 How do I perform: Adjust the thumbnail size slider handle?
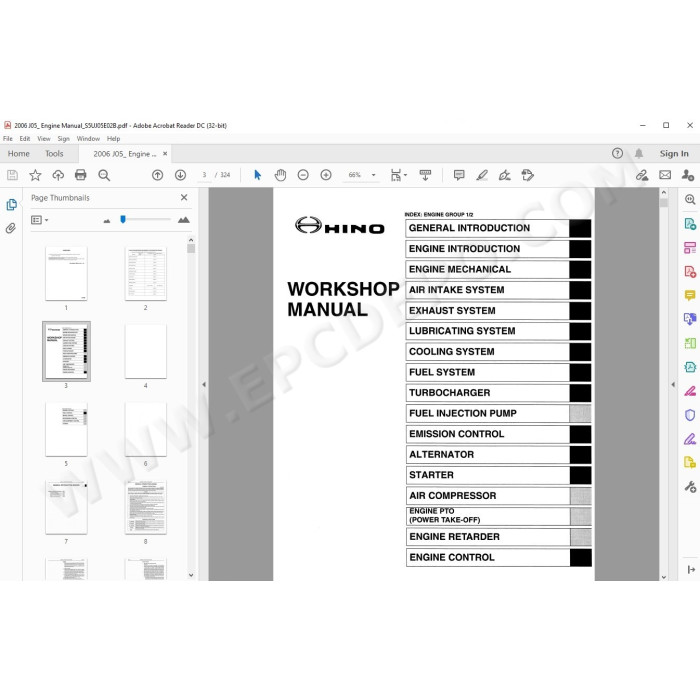(x=123, y=219)
